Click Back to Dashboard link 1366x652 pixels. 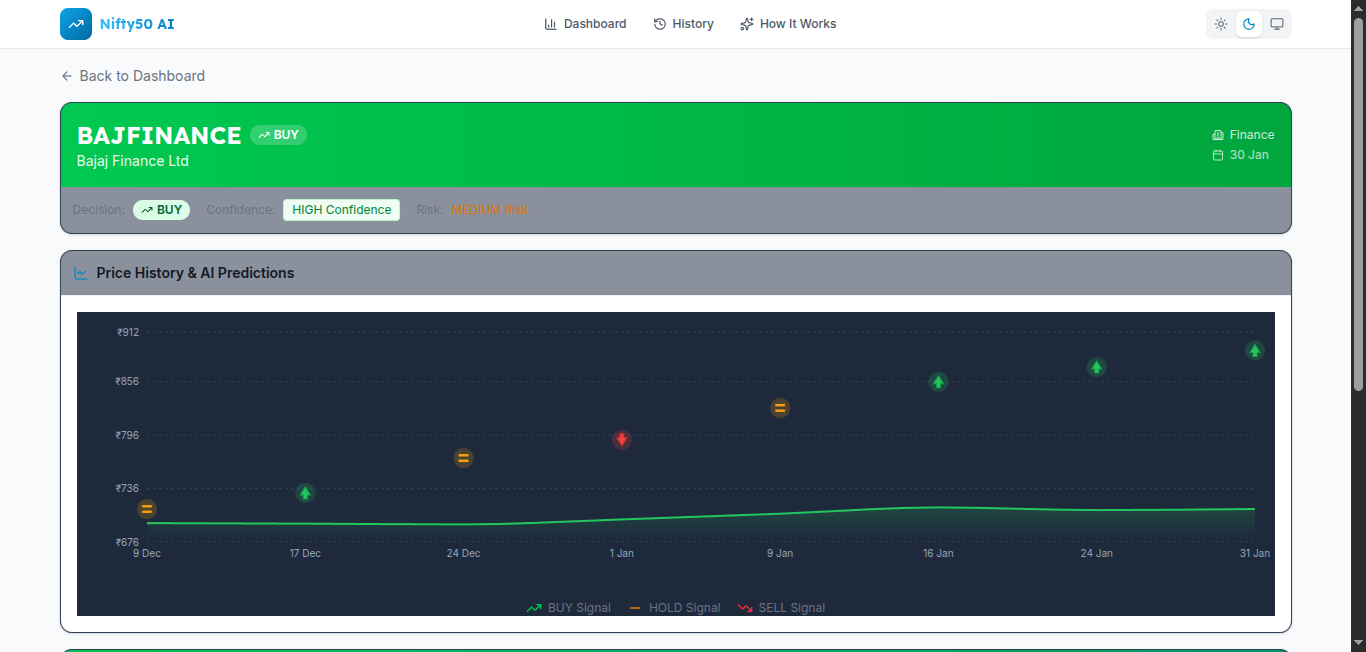tap(133, 76)
